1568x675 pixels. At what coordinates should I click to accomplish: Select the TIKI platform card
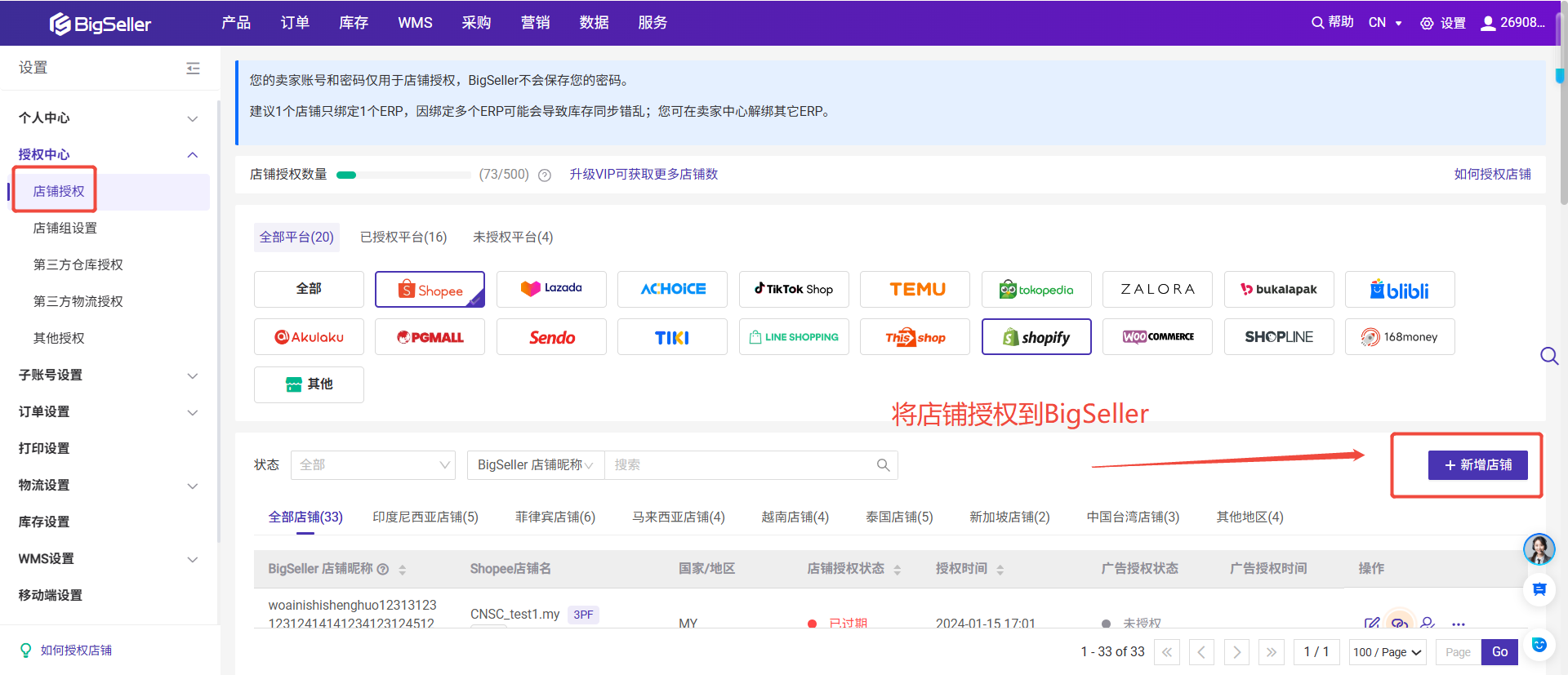672,336
